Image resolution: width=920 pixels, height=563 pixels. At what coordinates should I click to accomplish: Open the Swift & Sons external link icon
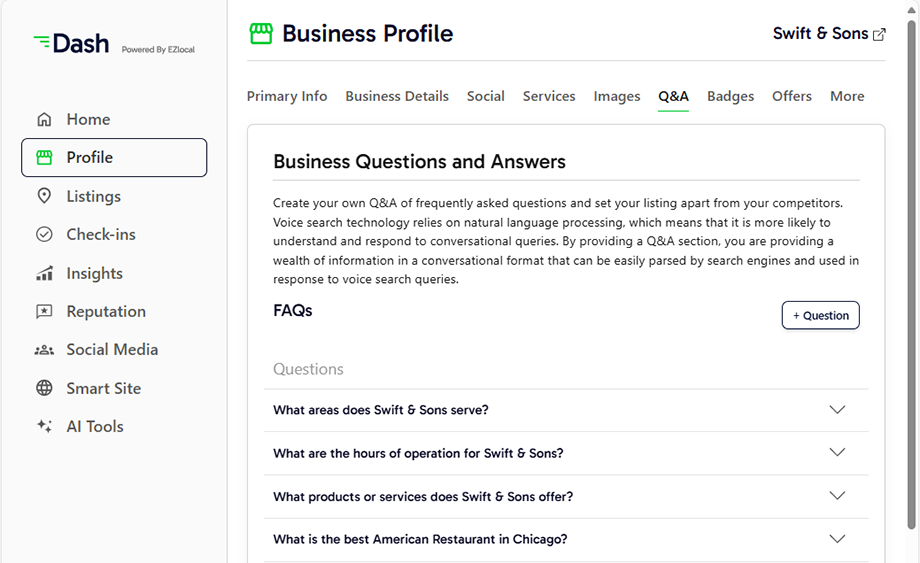tap(879, 35)
